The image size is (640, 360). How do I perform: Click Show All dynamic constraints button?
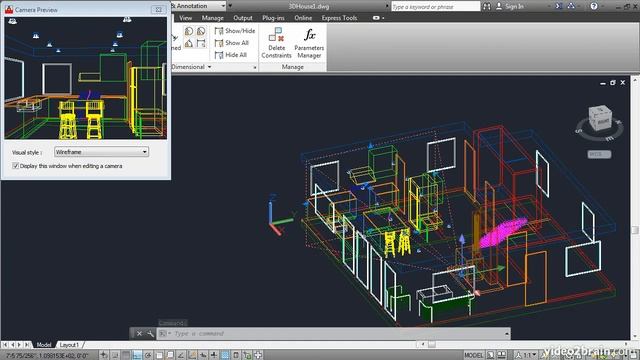pos(231,42)
